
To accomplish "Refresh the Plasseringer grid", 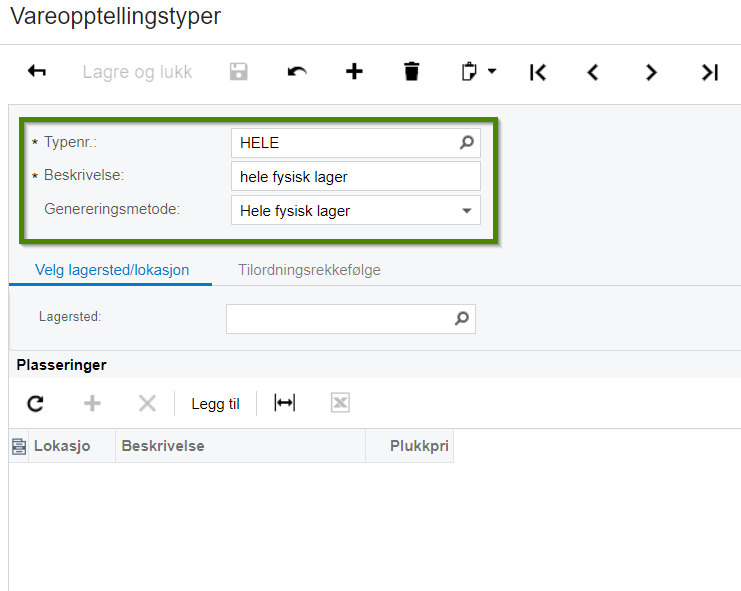I will pyautogui.click(x=35, y=403).
